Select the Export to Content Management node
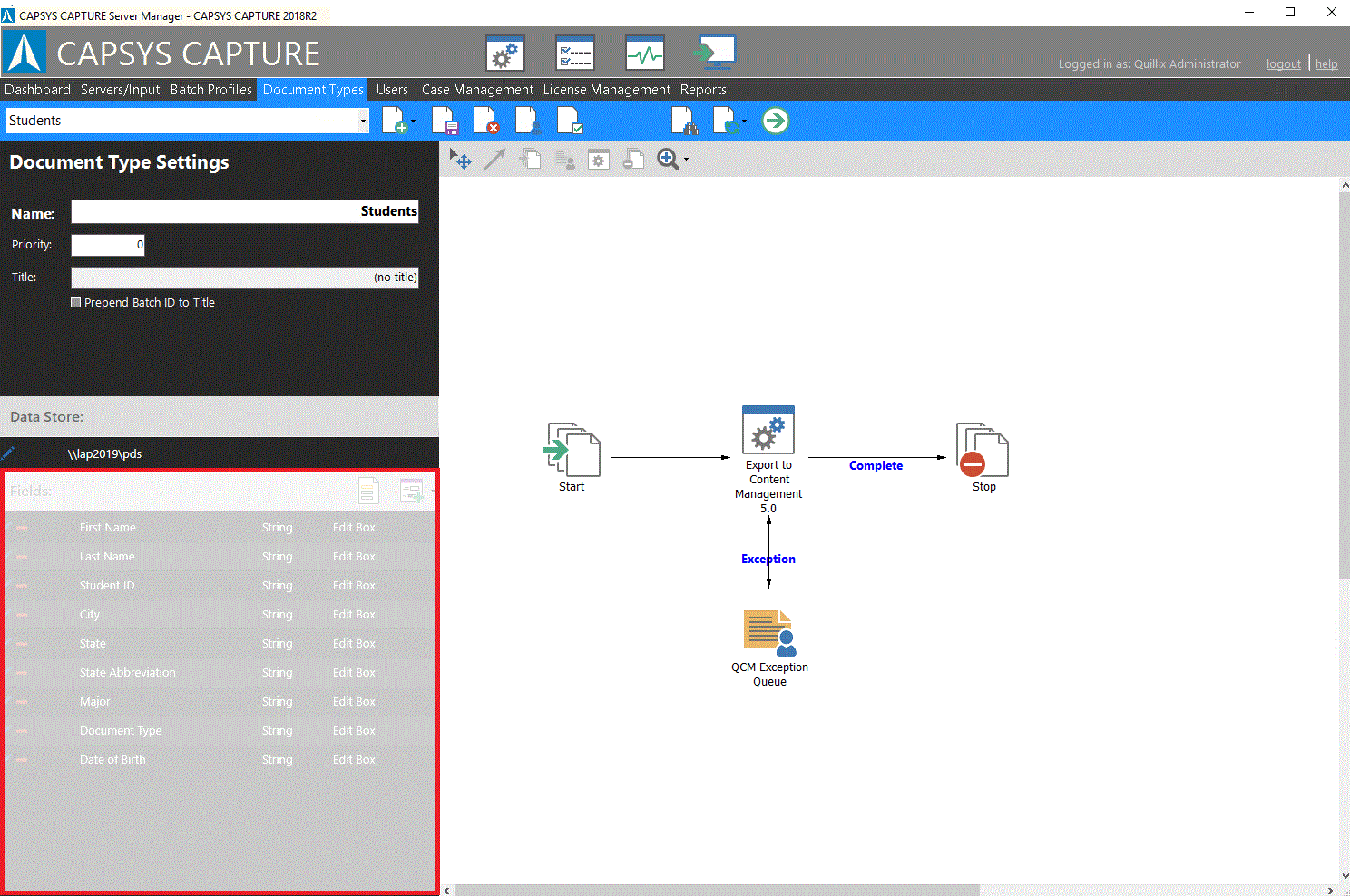The image size is (1350, 896). (768, 460)
